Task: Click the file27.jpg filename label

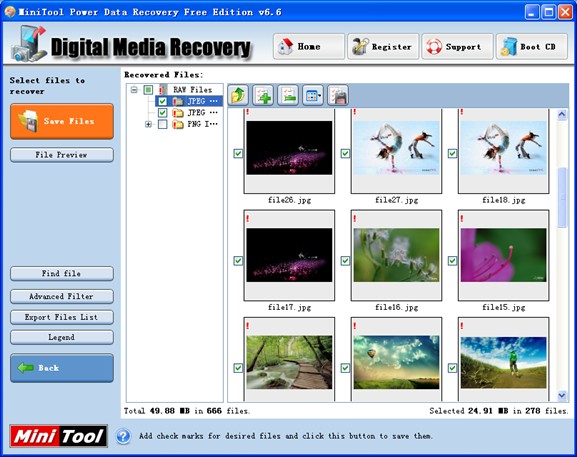Action: [x=396, y=200]
